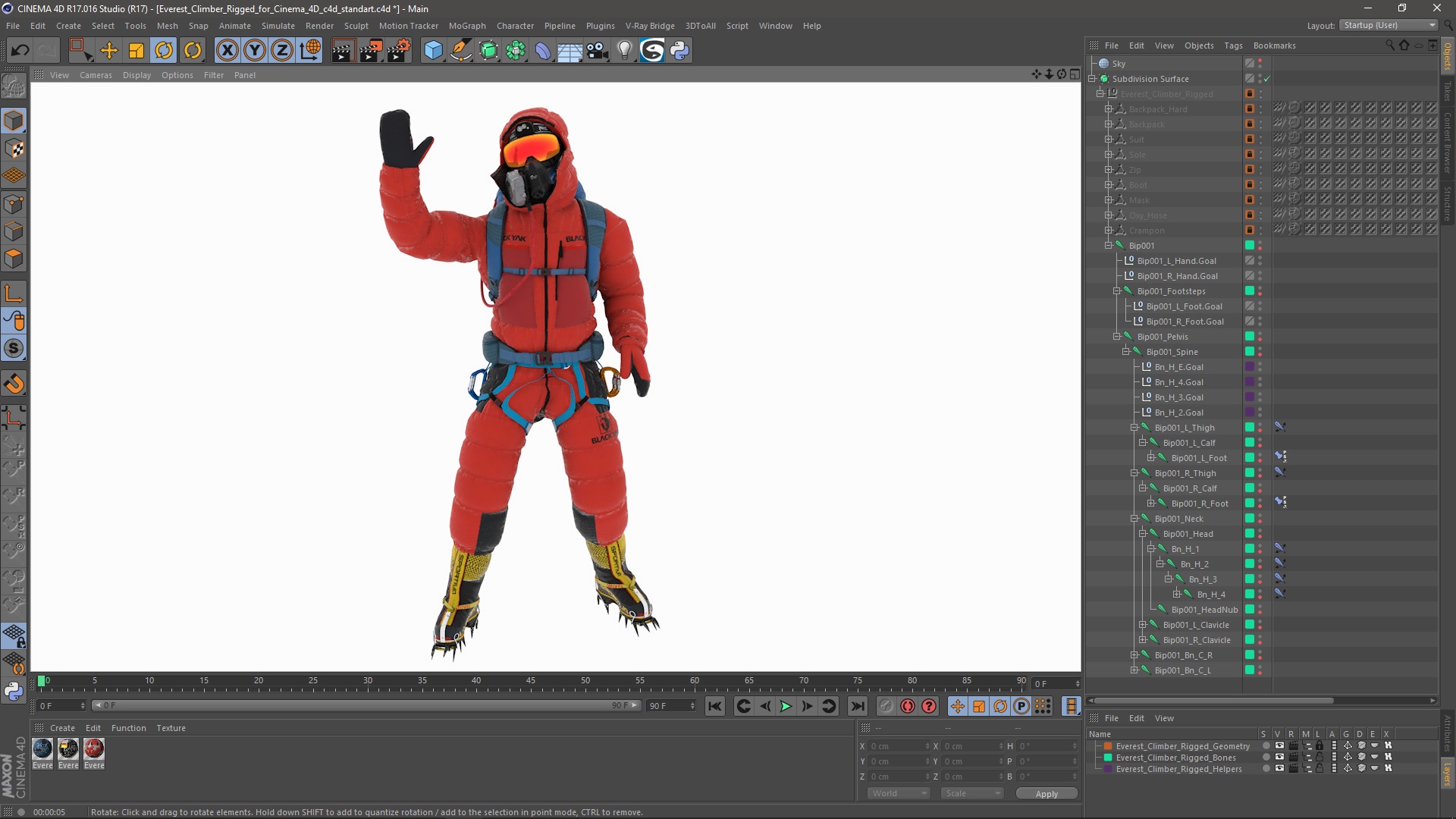This screenshot has width=1456, height=819.
Task: Add a Camera object
Action: (x=598, y=51)
